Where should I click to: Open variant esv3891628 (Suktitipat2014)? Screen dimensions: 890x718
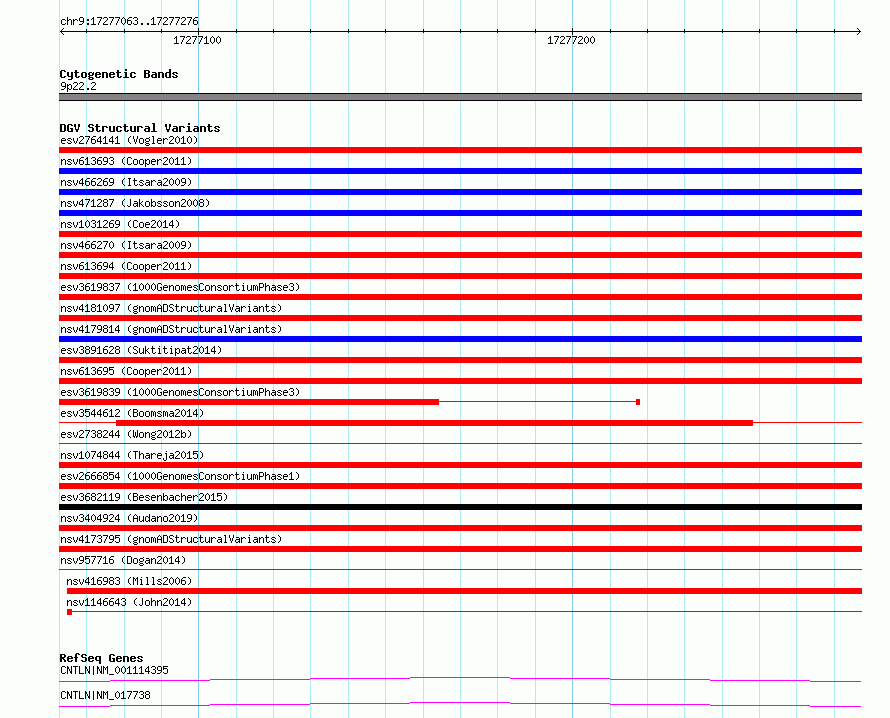(x=141, y=350)
